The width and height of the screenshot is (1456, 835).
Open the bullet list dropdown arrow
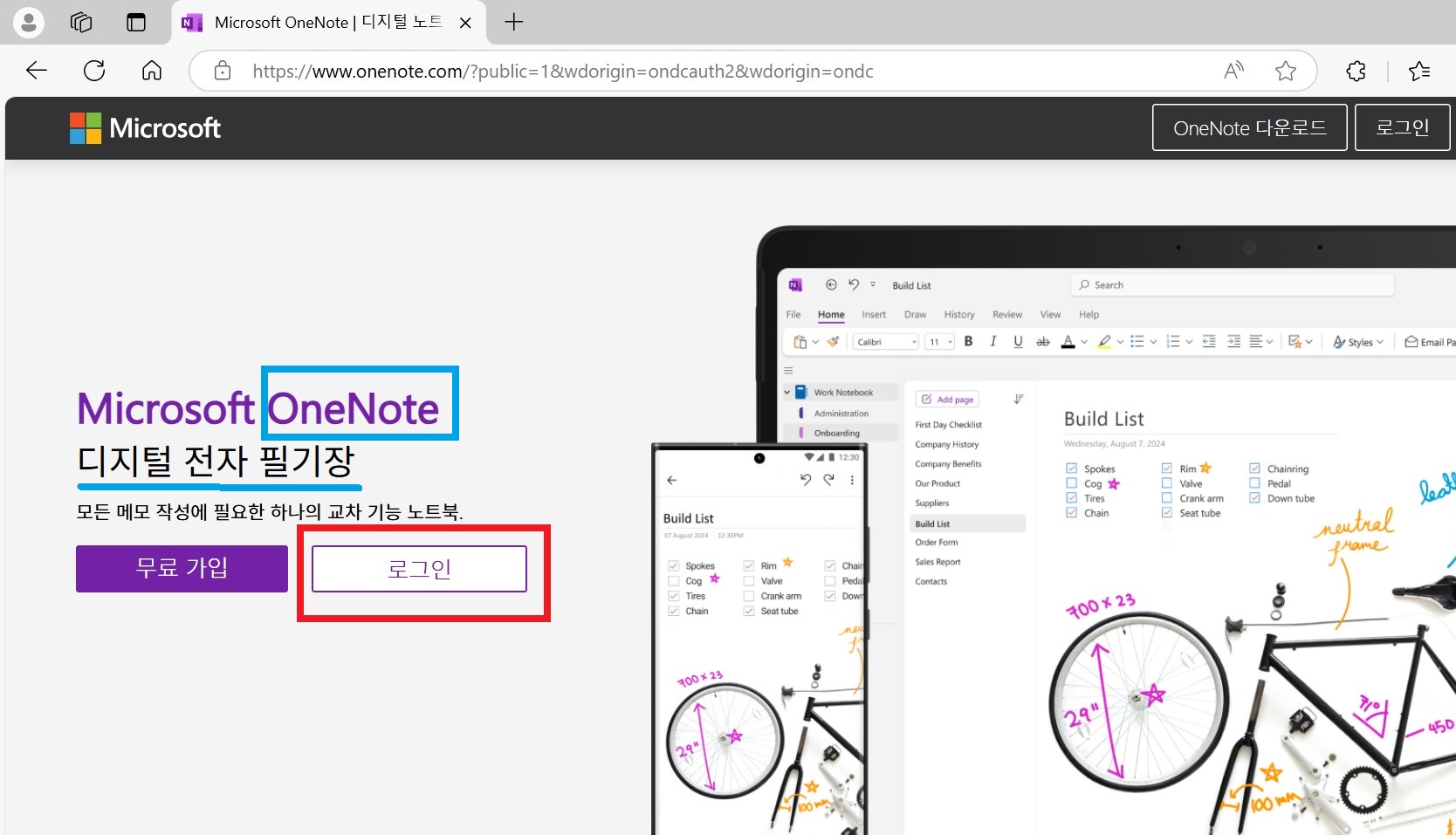tap(1153, 342)
